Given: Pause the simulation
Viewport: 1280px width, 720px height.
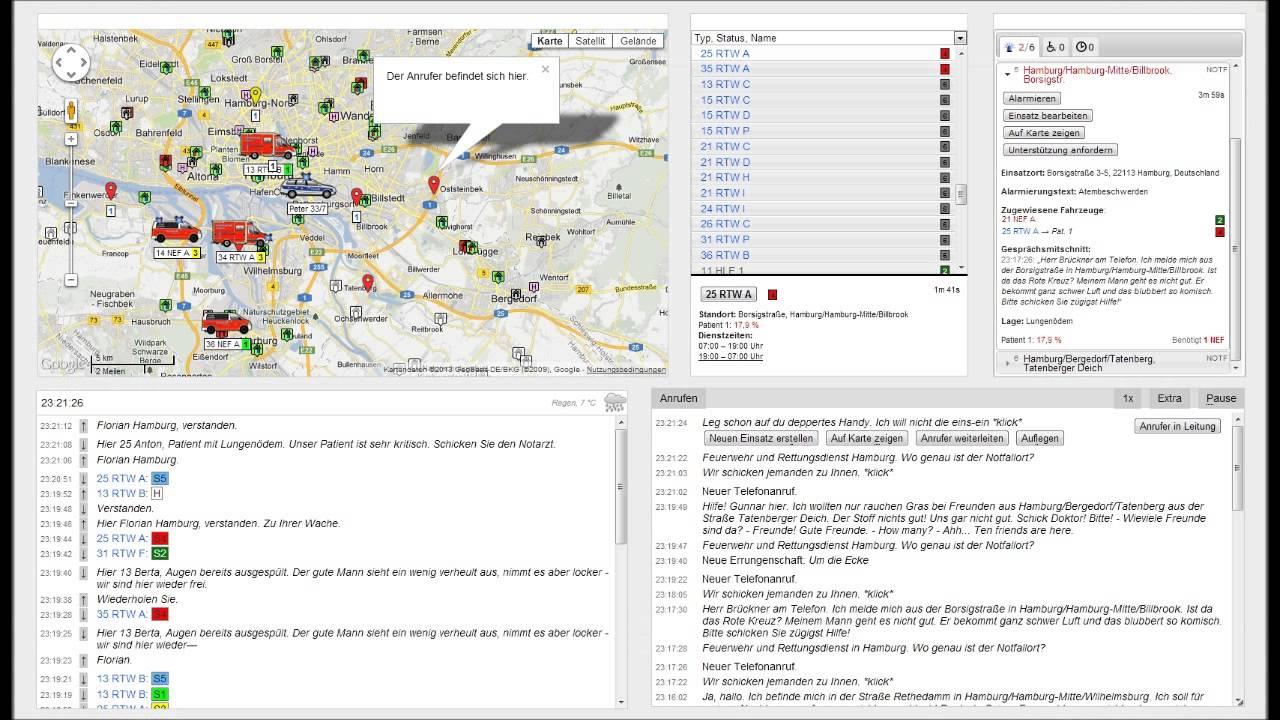Looking at the screenshot, I should [1221, 398].
